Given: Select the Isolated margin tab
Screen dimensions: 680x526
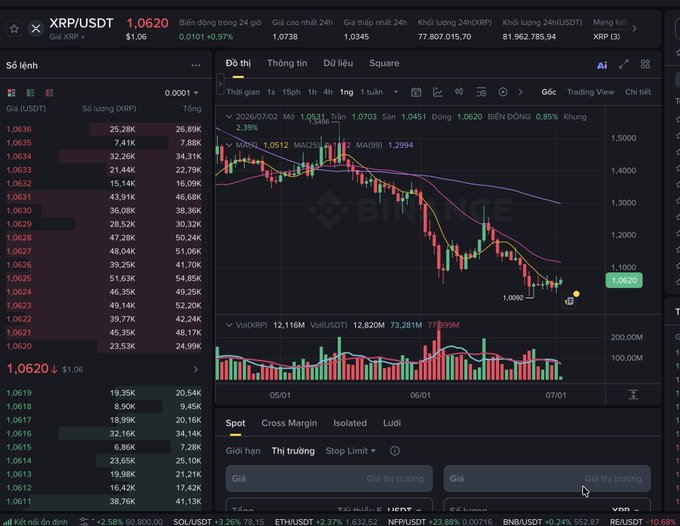Looking at the screenshot, I should pyautogui.click(x=350, y=423).
